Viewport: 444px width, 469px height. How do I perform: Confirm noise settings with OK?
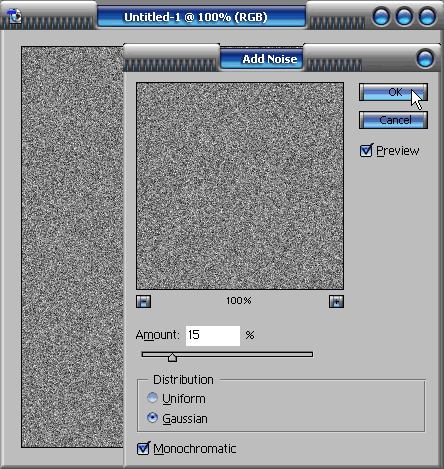(x=393, y=92)
